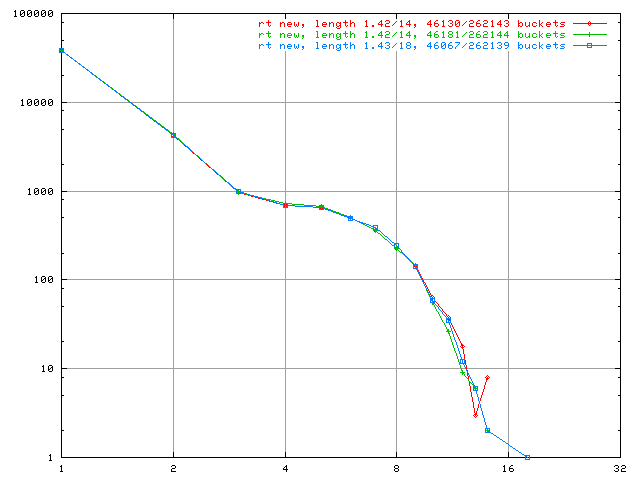Select the red legend entry with 46130/262143 buckets
Viewport: 640px width, 480px height.
pos(412,24)
